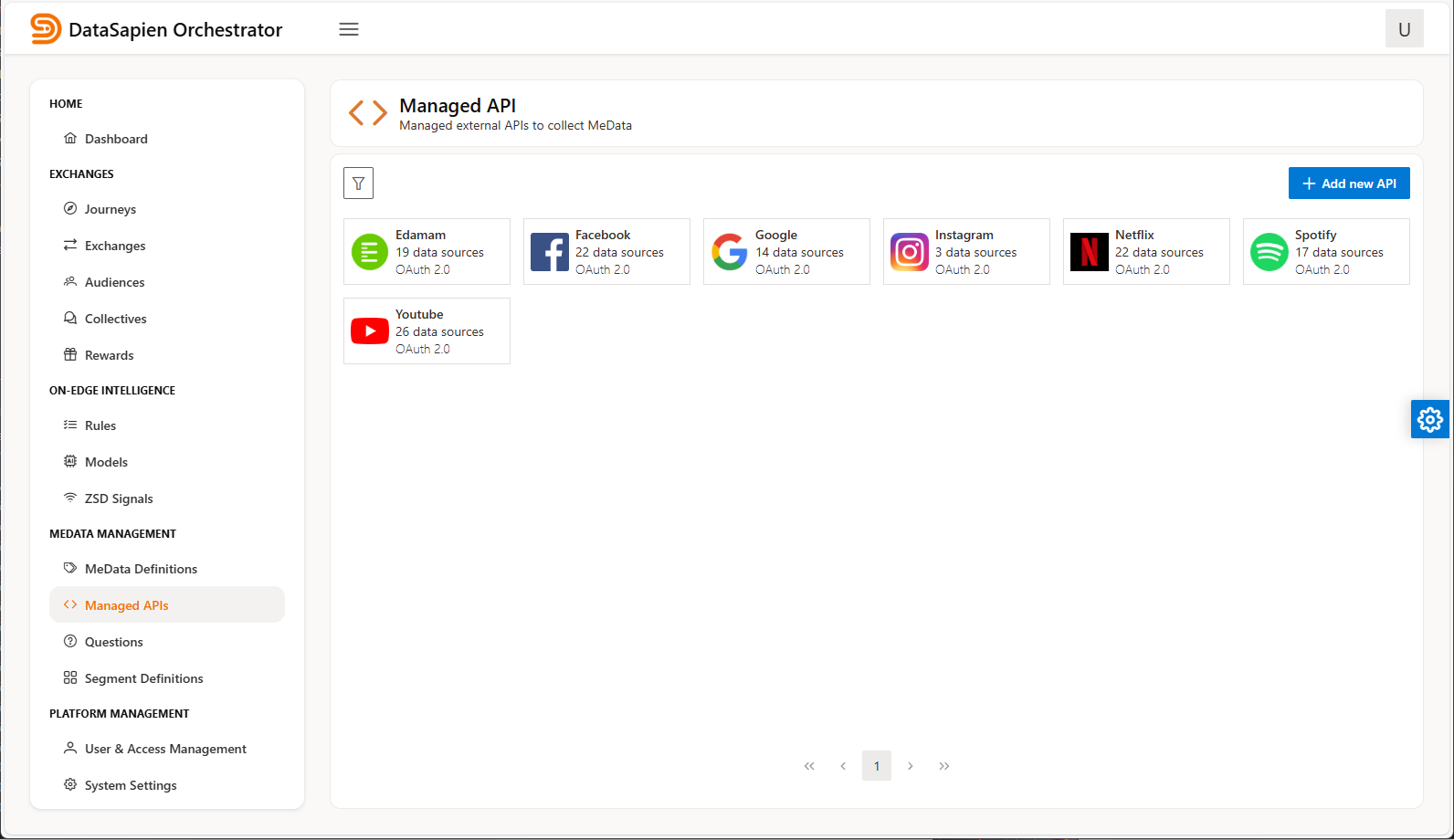
Task: Open the Edamam API name
Action: pos(420,235)
